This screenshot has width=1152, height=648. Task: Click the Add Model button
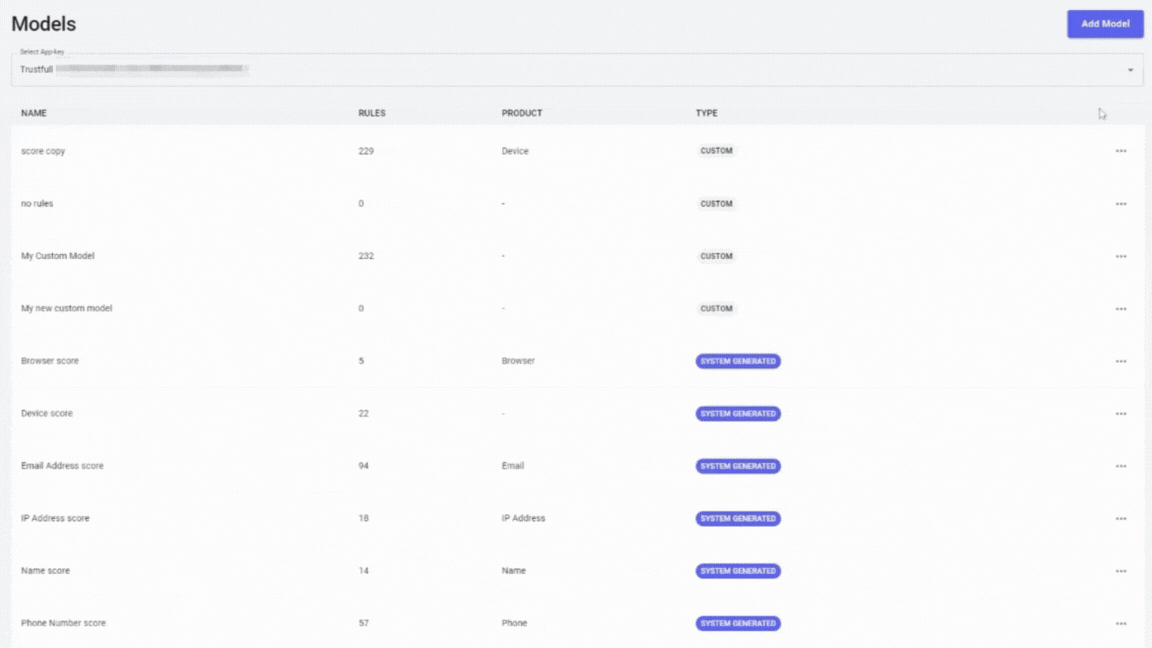coord(1104,24)
